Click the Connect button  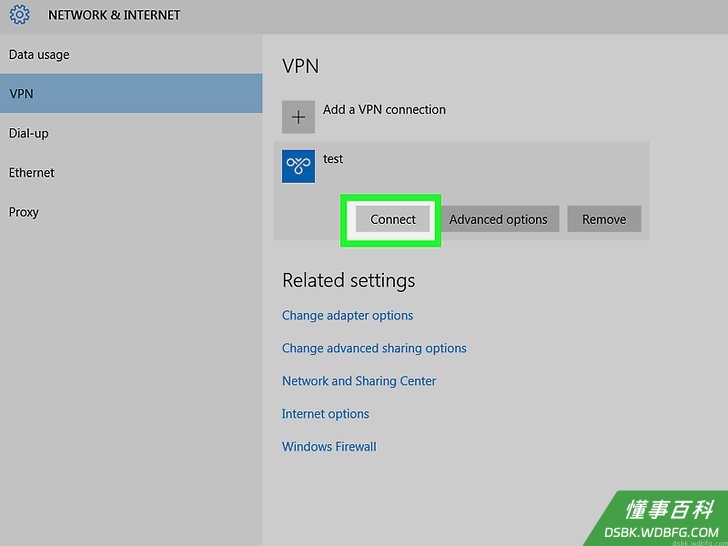[393, 219]
